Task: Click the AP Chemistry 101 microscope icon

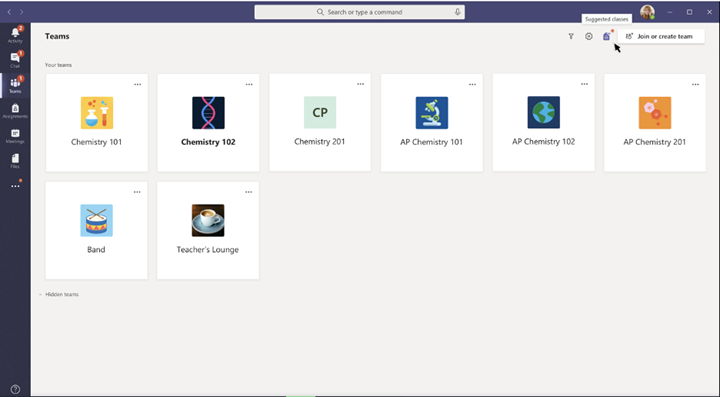Action: (432, 112)
